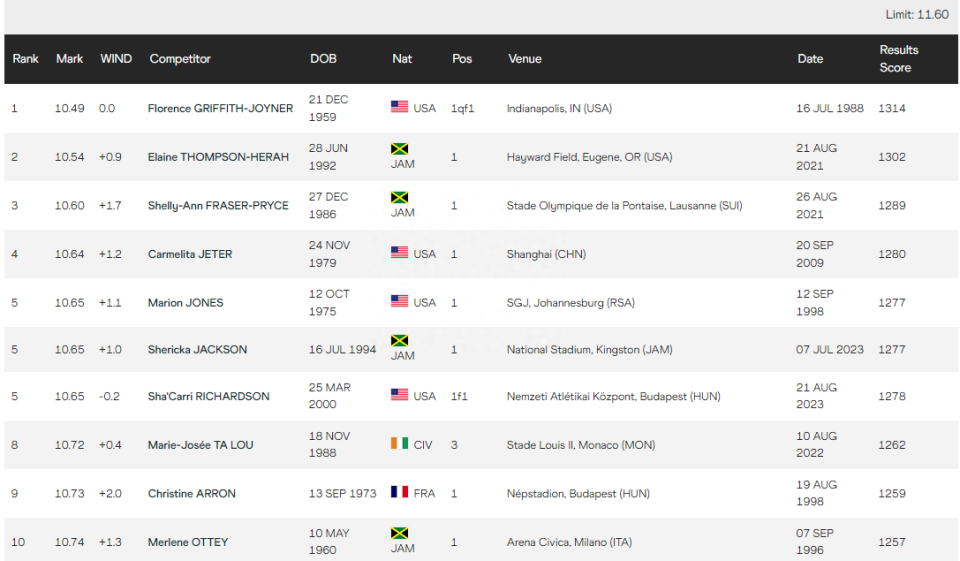Viewport: 960px width, 561px height.
Task: Sort by the Results Score column
Action: (897, 59)
